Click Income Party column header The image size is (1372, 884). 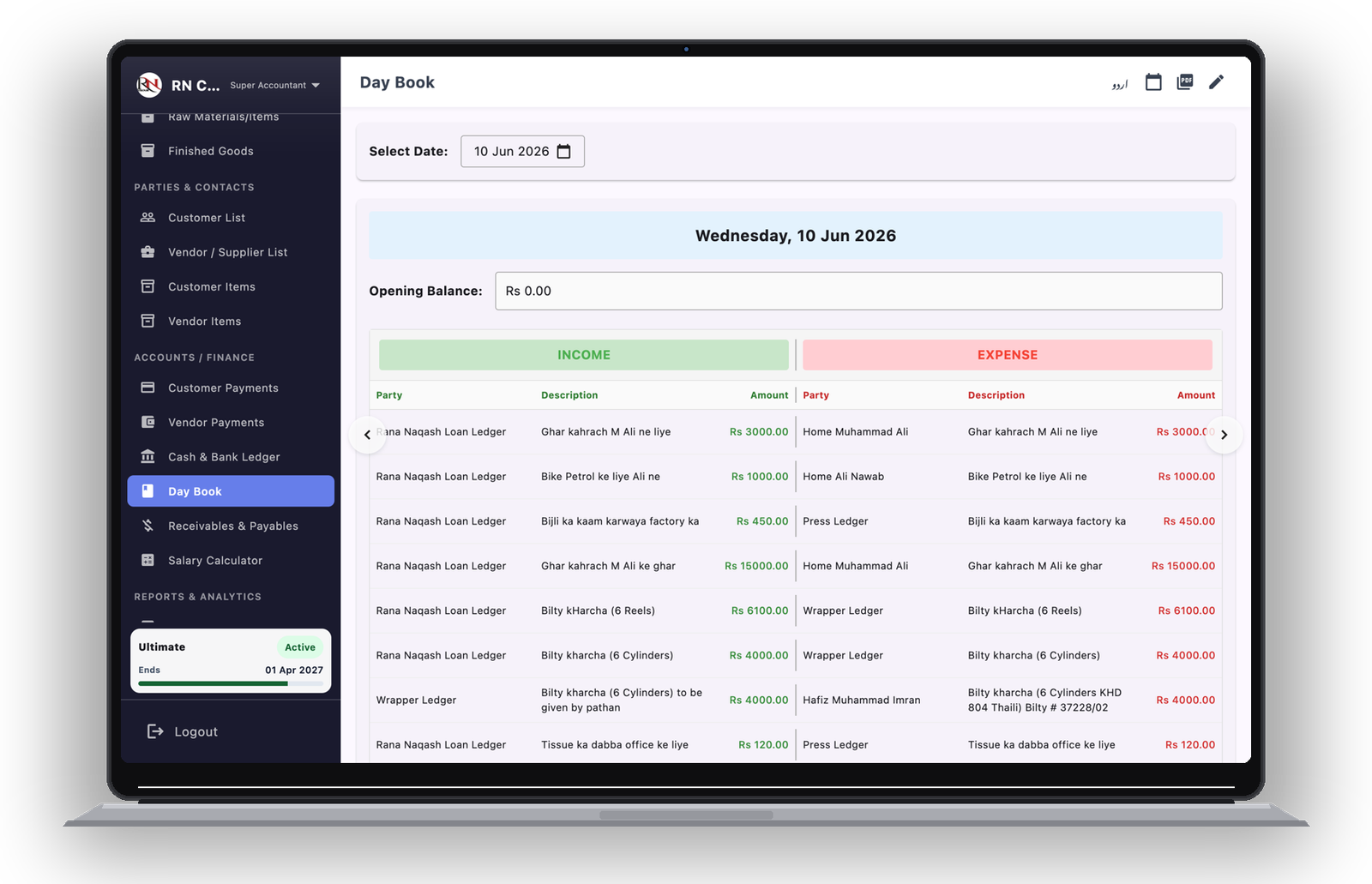389,395
